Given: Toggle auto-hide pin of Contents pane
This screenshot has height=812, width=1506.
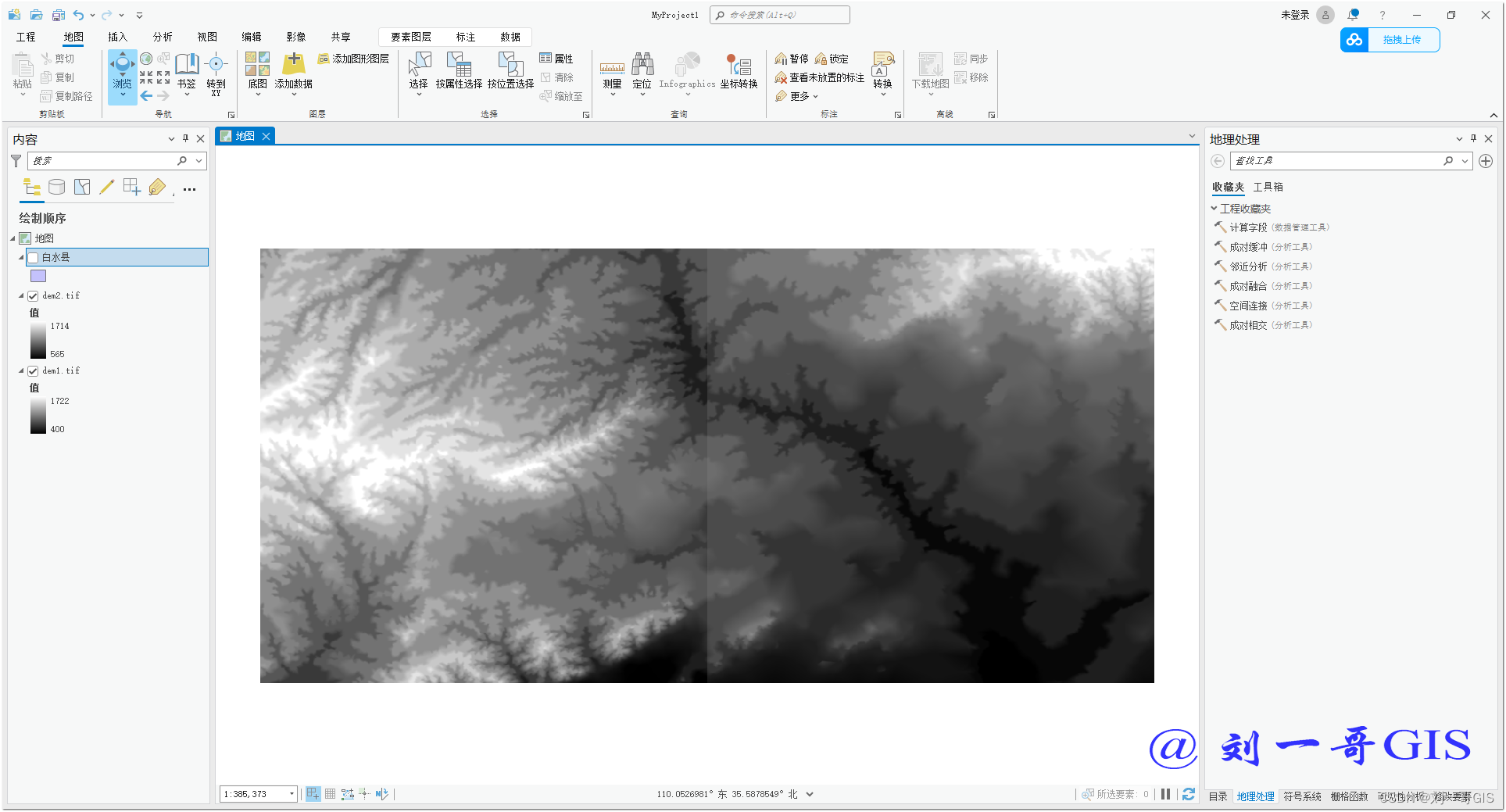Looking at the screenshot, I should tap(185, 138).
